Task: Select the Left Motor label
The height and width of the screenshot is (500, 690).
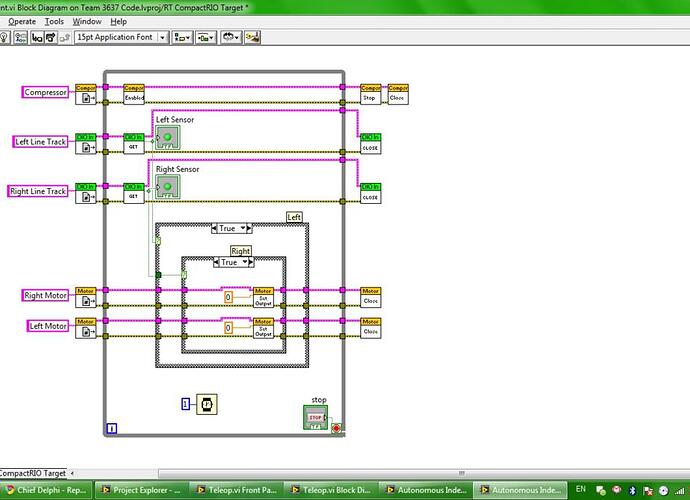Action: [x=48, y=326]
